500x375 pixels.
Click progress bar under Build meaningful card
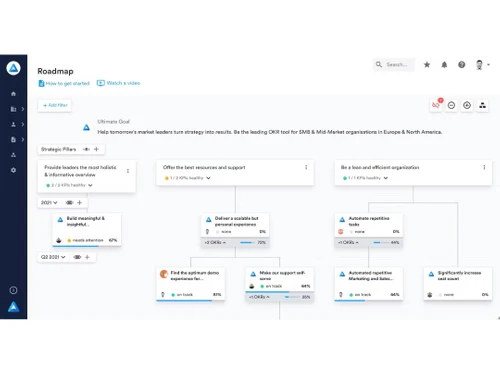pos(87,246)
